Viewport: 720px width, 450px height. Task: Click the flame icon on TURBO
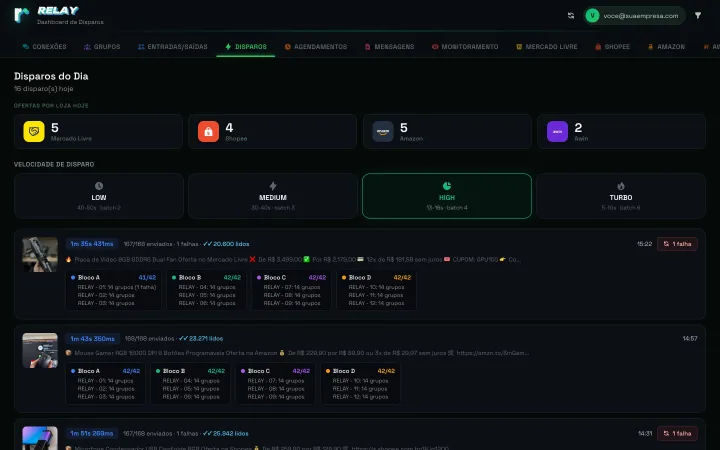tap(621, 186)
